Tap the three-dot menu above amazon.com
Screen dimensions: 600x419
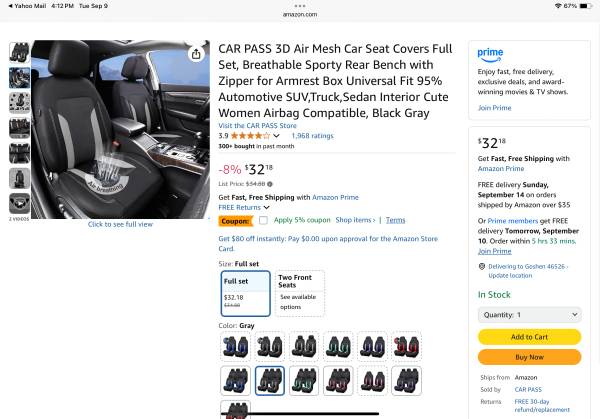[x=300, y=6]
